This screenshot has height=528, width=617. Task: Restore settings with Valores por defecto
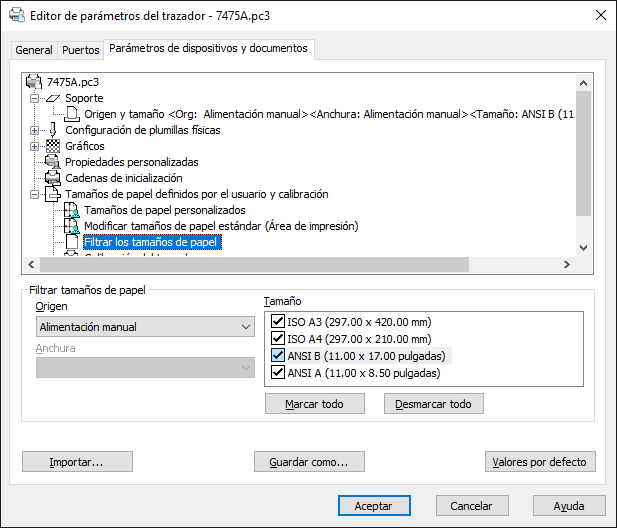click(540, 462)
